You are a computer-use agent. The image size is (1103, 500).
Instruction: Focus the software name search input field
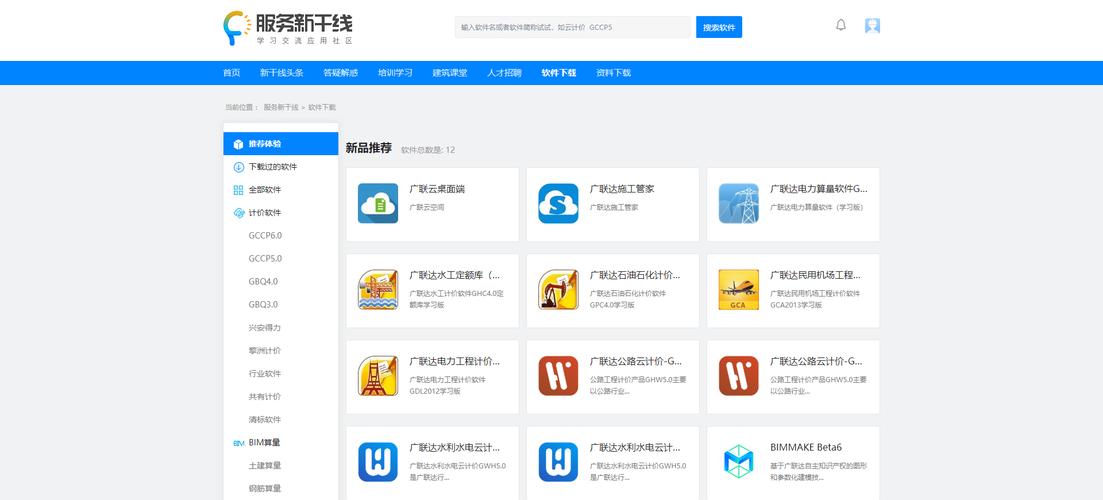574,27
